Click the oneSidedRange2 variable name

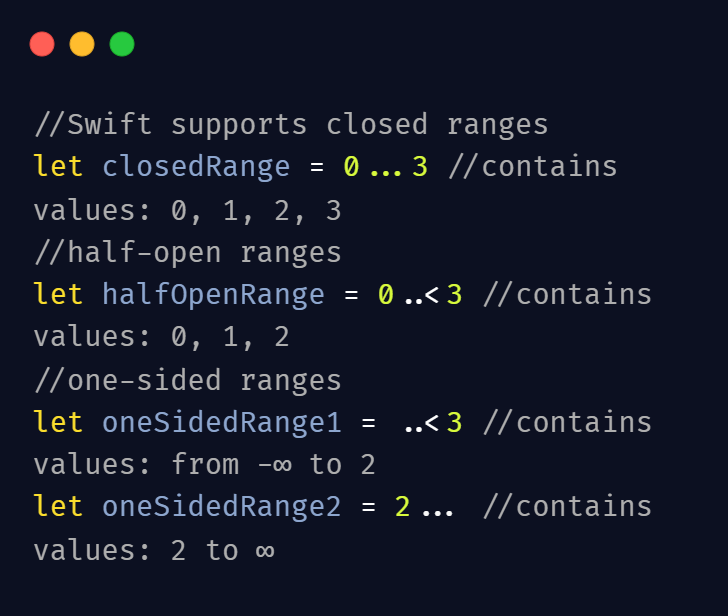point(222,506)
